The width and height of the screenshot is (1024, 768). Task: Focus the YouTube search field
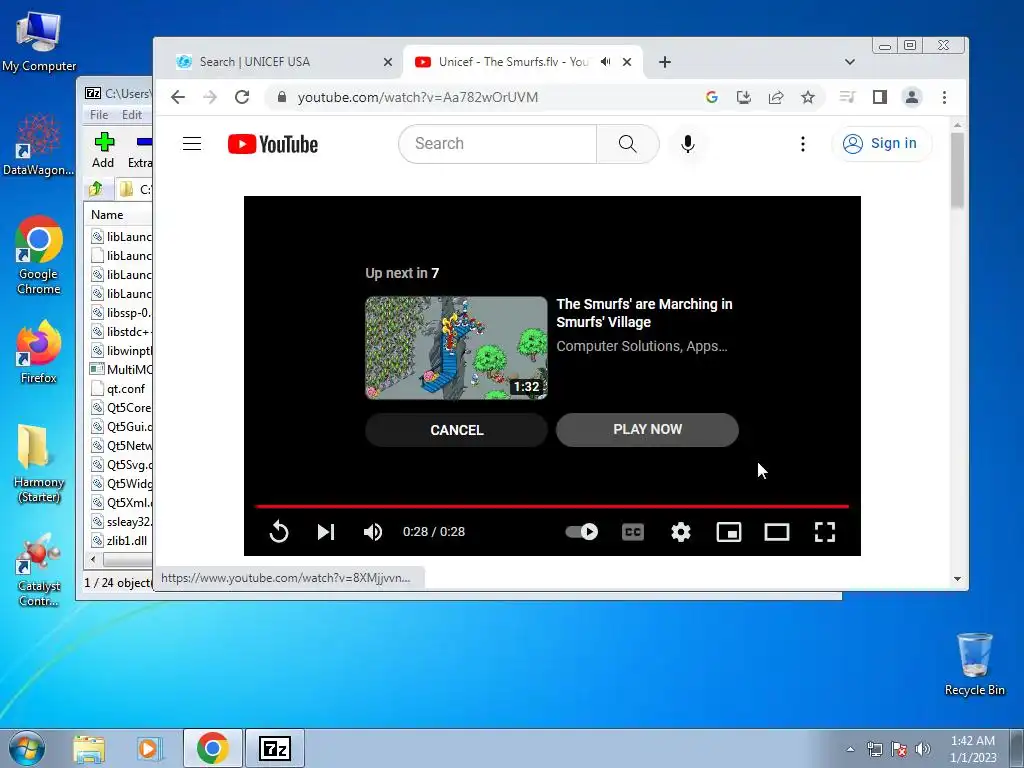[x=498, y=144]
